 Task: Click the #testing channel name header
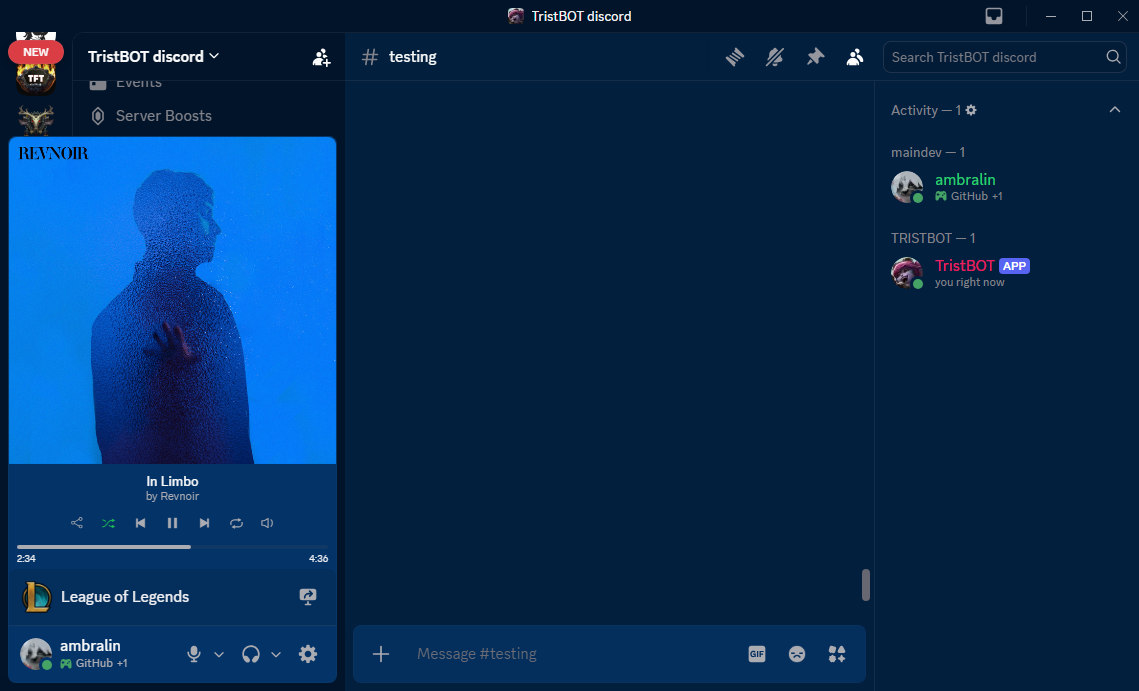point(413,57)
